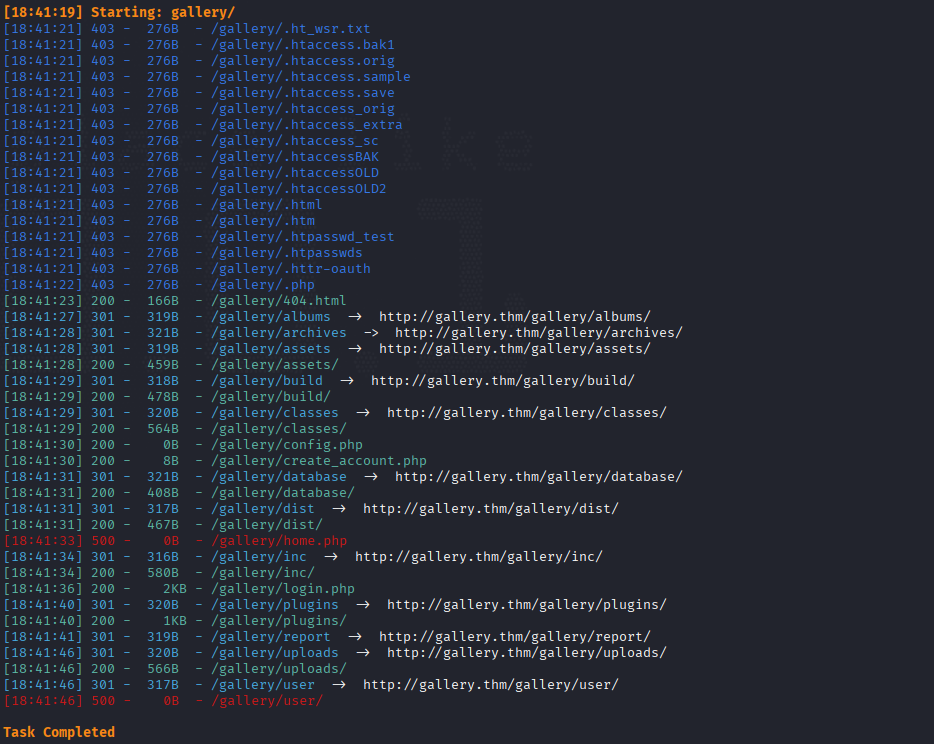934x744 pixels.
Task: Click redirect URL http://gallery.thm/gallery/report/
Action: click(x=515, y=637)
